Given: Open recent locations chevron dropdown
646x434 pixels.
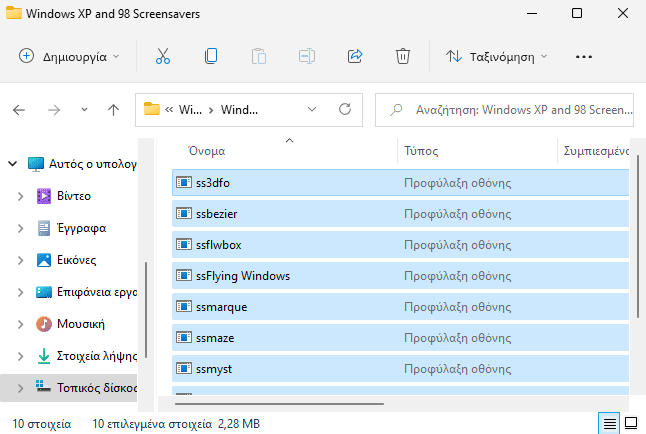Looking at the screenshot, I should coord(84,110).
